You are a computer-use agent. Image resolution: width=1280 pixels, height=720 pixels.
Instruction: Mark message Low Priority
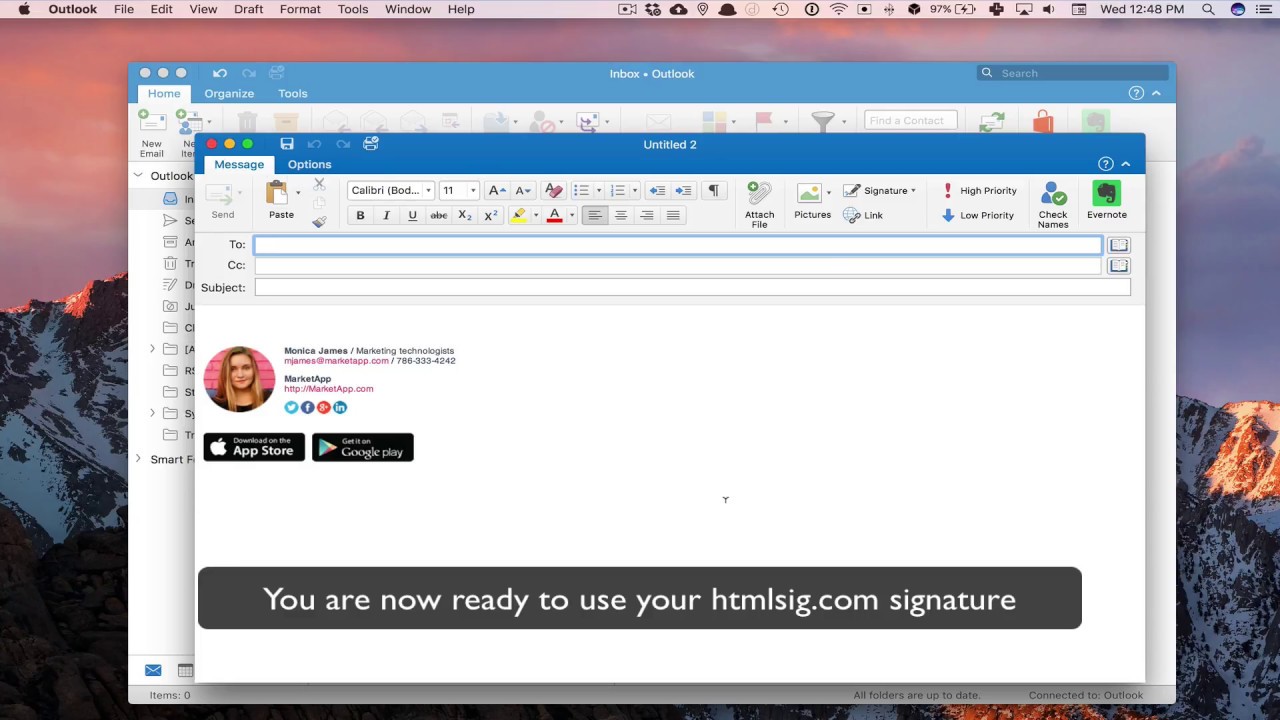coord(978,215)
